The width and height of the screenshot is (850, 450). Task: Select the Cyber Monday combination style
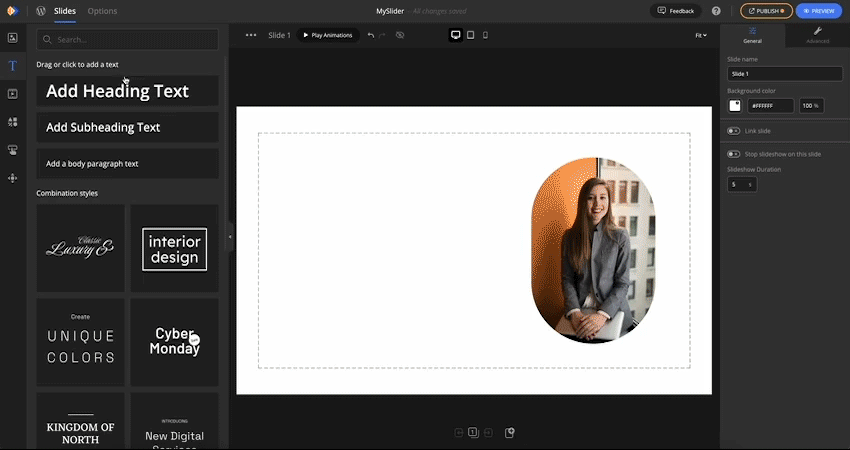[x=175, y=342]
